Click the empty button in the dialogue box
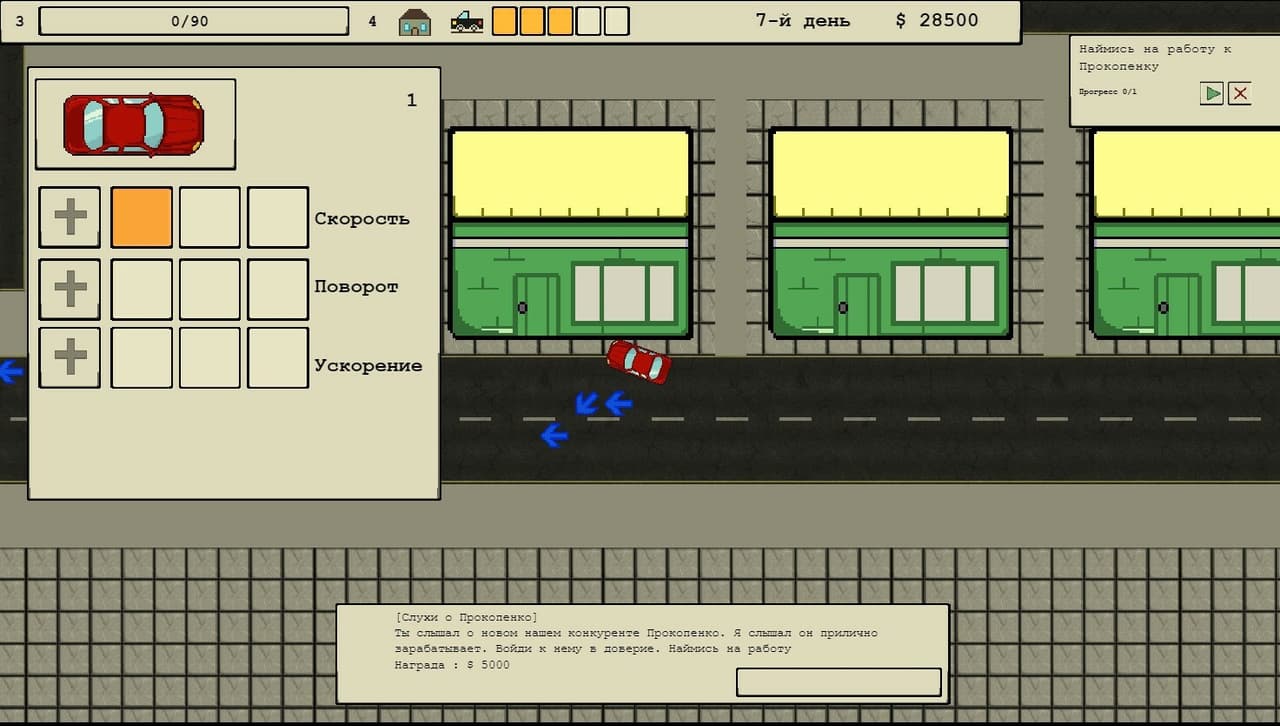This screenshot has height=726, width=1280. 839,682
